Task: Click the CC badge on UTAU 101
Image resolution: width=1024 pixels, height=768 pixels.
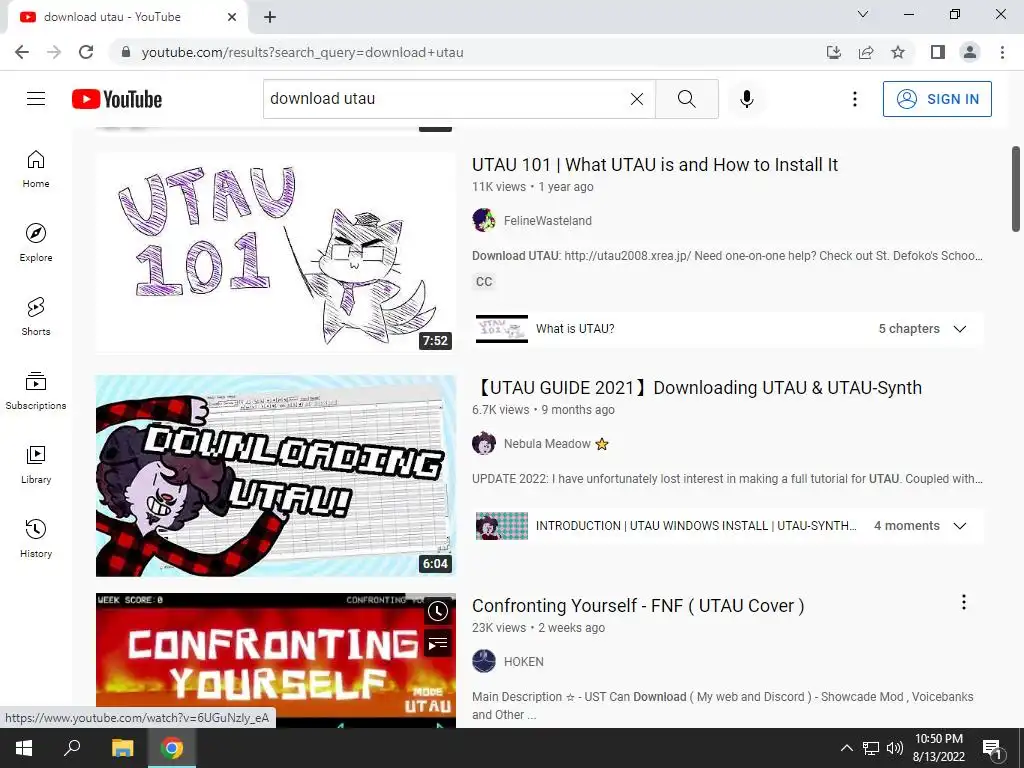Action: (x=484, y=281)
